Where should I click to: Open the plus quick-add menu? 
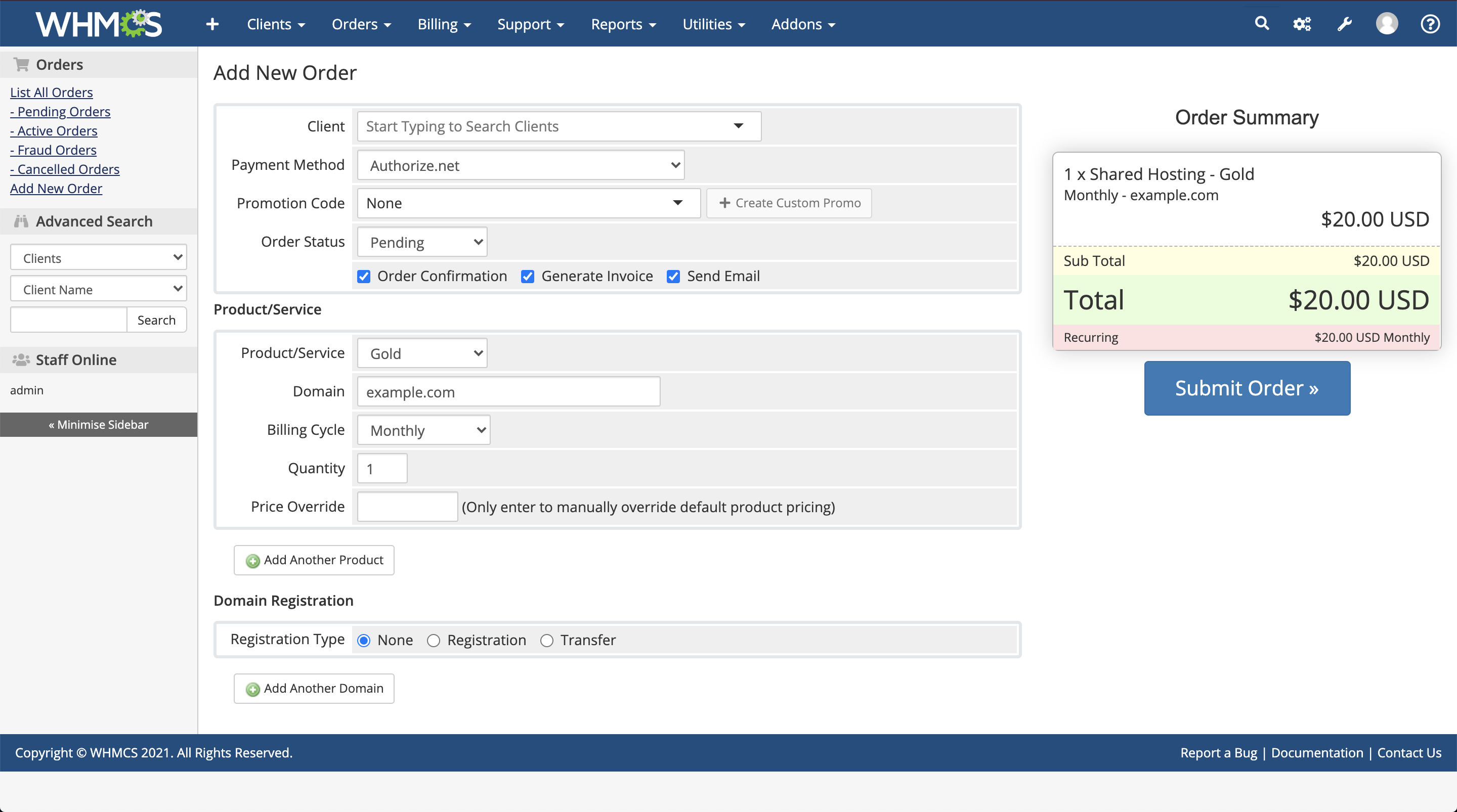point(212,24)
